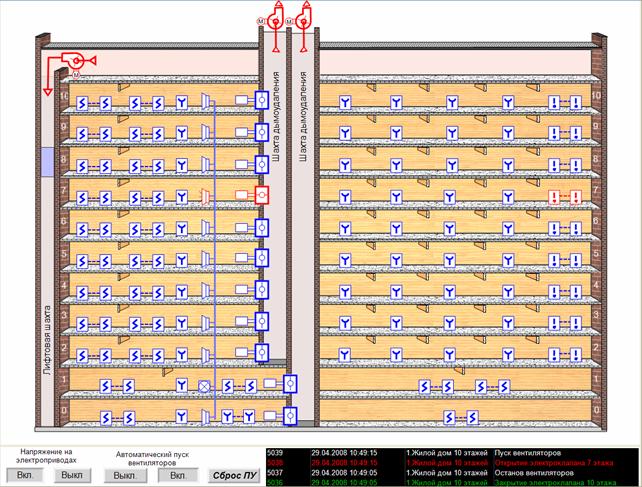Select the smoke valve on floor 4
The image size is (642, 487).
(262, 290)
